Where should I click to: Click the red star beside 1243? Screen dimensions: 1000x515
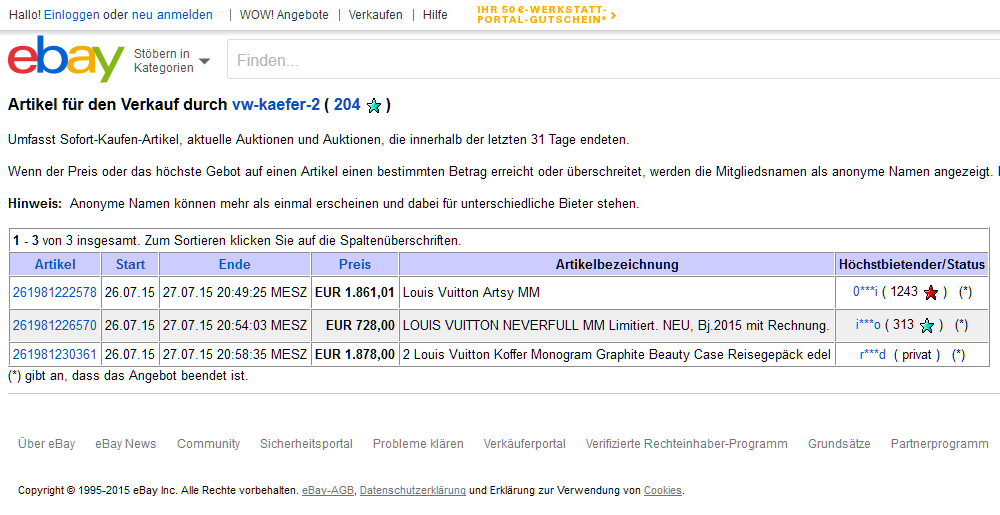point(931,293)
